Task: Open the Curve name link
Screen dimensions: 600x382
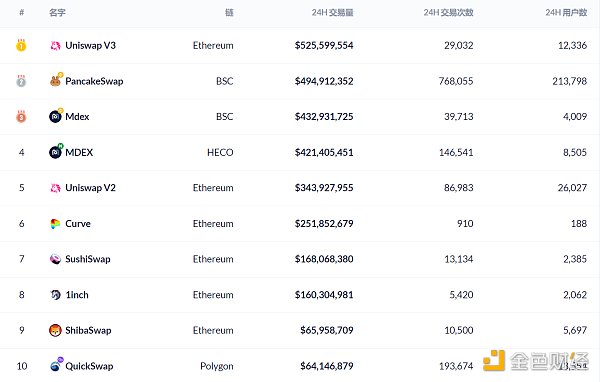Action: coord(78,224)
